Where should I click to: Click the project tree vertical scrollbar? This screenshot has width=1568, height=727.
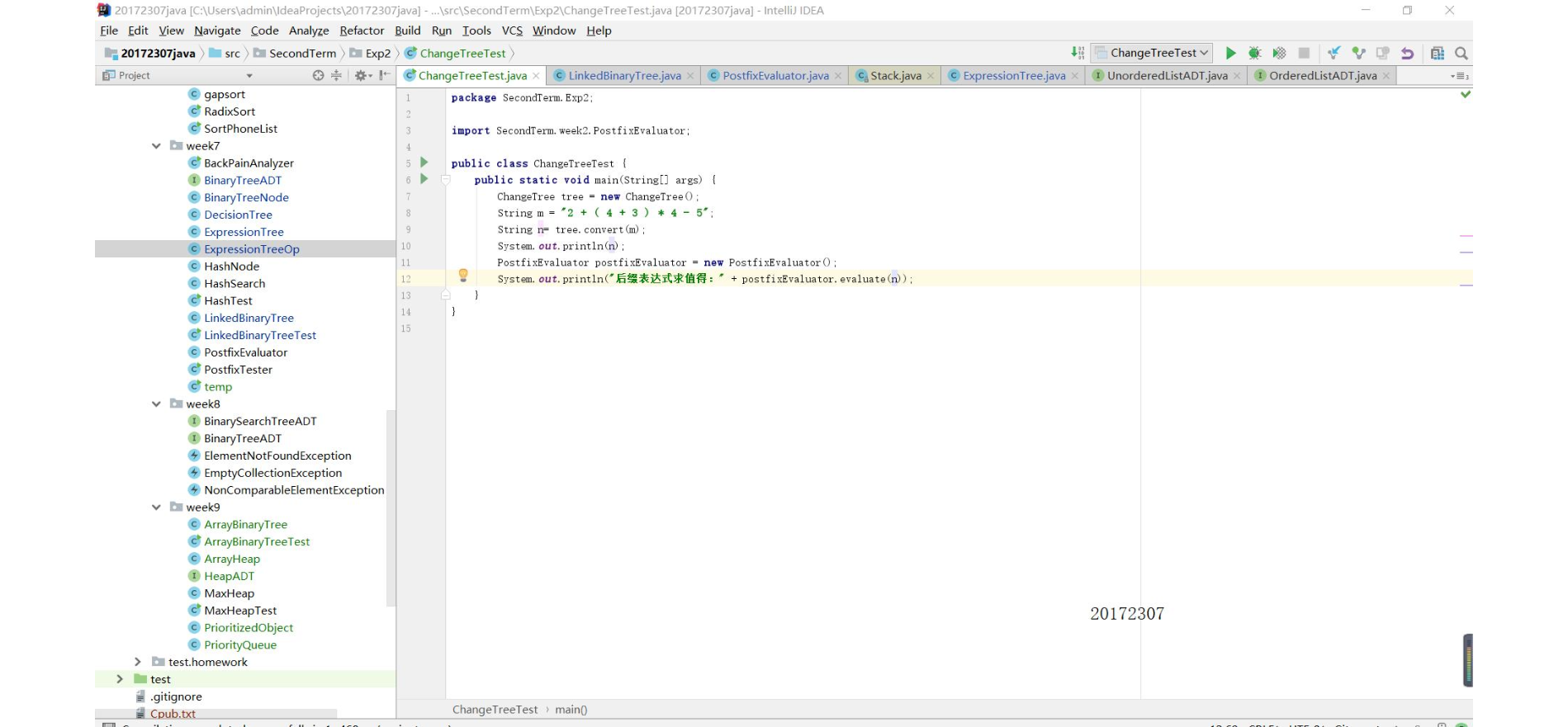pos(391,508)
